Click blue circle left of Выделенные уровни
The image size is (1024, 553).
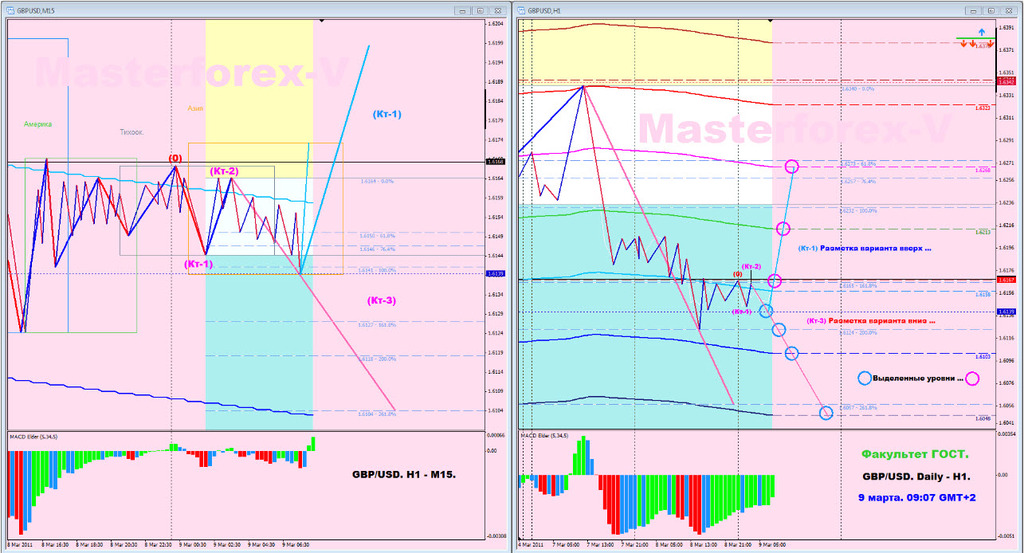864,378
